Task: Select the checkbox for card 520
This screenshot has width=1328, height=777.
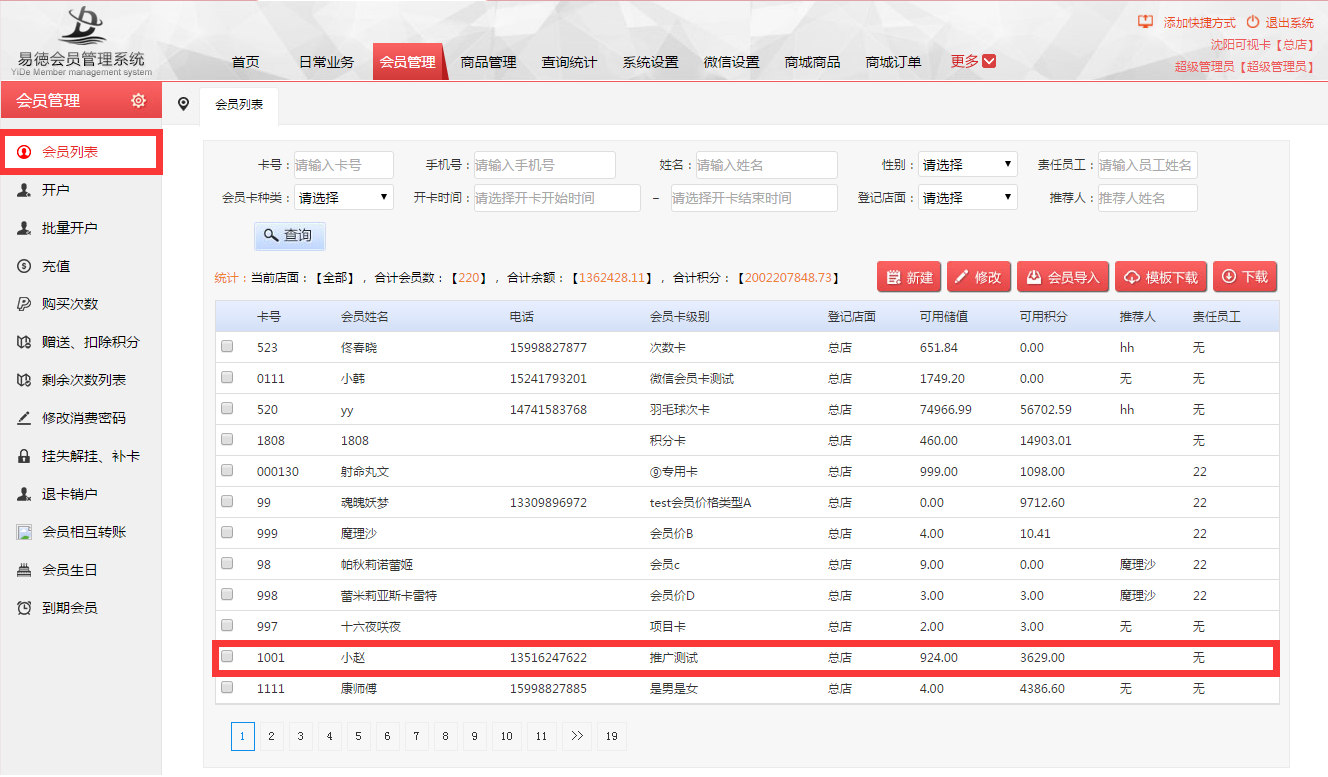Action: pyautogui.click(x=227, y=409)
